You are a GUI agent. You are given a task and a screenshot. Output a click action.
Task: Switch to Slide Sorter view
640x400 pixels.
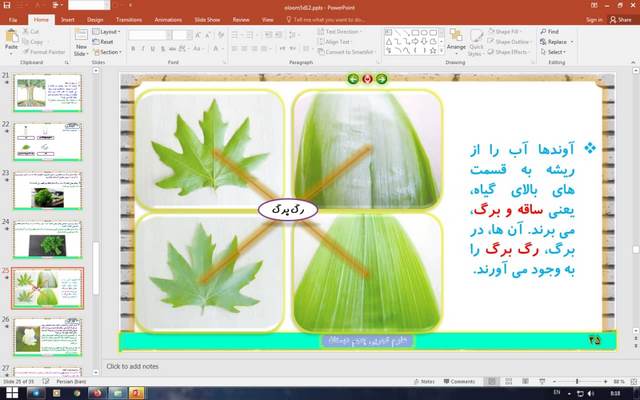pyautogui.click(x=509, y=381)
